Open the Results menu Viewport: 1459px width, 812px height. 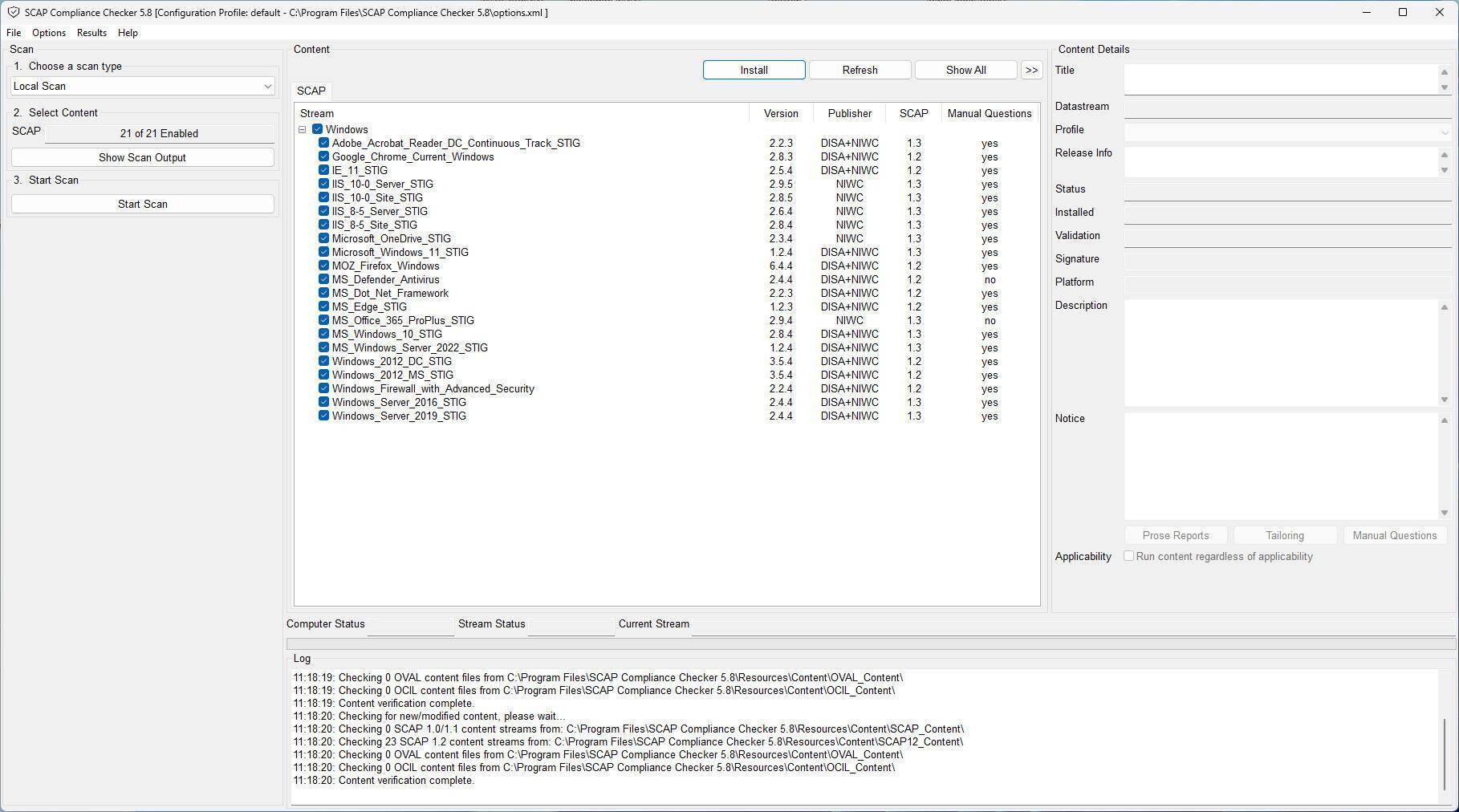[x=91, y=33]
